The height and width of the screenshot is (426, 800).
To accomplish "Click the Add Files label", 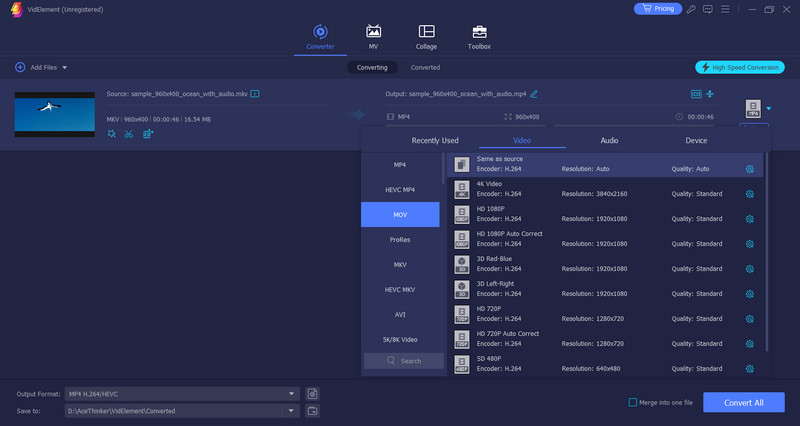I will pos(43,67).
